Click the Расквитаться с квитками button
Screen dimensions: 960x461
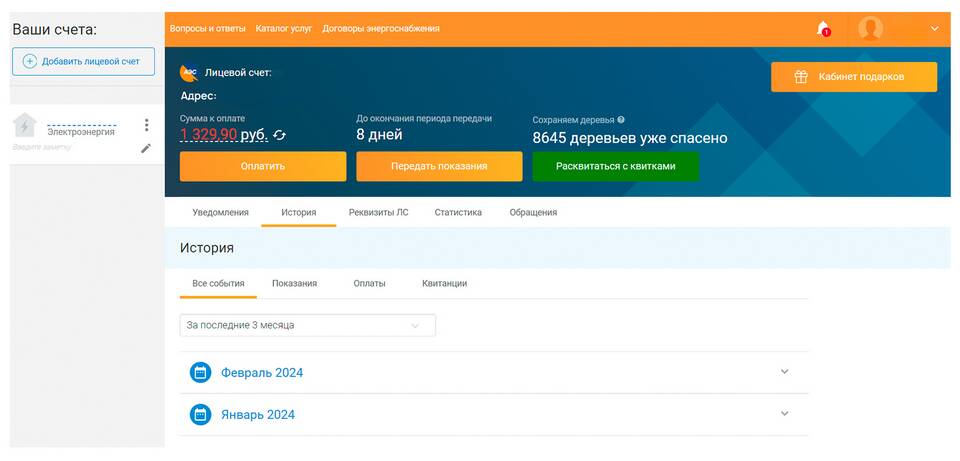[x=615, y=167]
